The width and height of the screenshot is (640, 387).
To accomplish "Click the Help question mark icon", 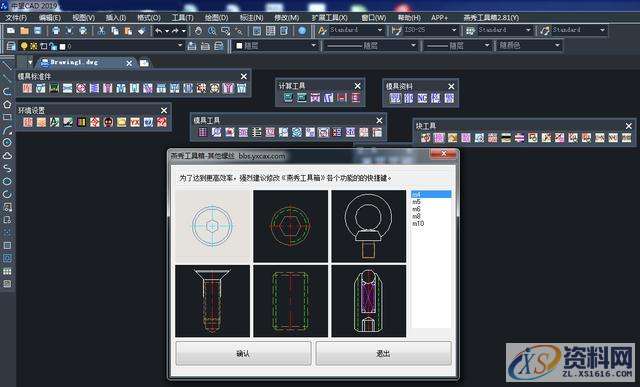I will pos(302,31).
